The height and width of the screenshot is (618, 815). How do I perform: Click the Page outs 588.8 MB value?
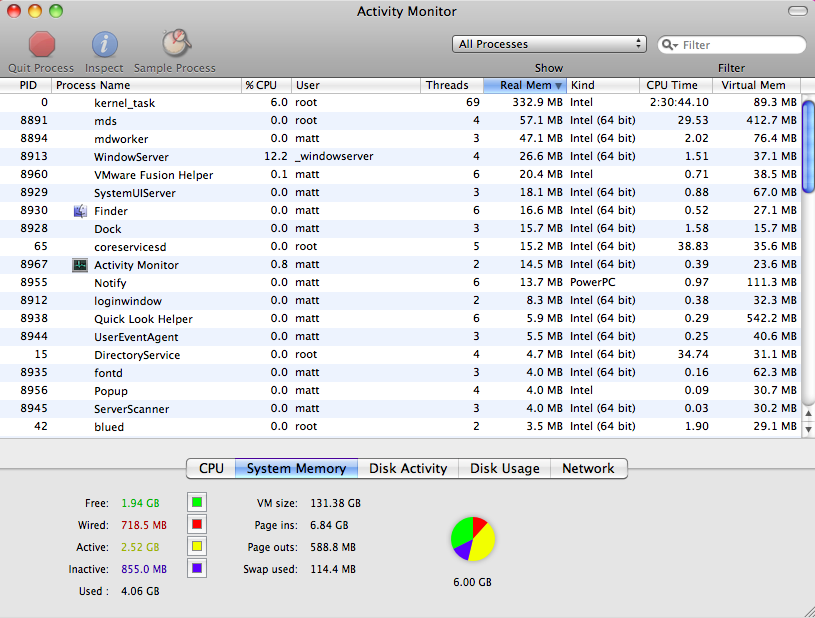[333, 547]
